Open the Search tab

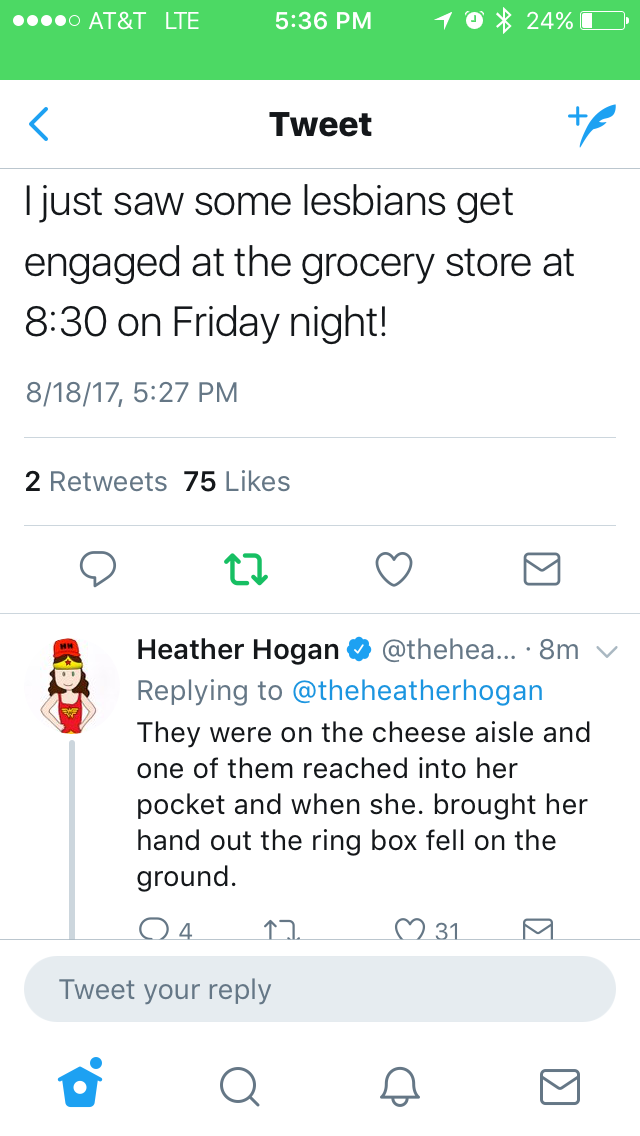(x=239, y=1085)
